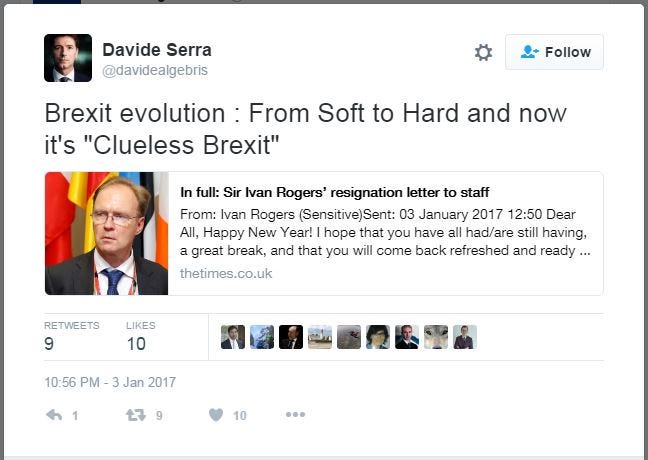Click the last liker avatar in the row
The image size is (648, 460).
point(464,337)
